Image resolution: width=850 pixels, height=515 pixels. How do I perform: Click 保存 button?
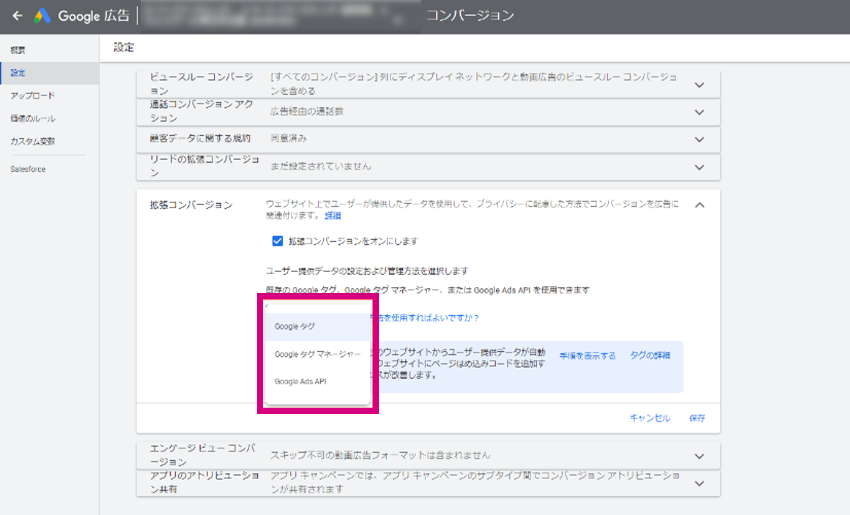click(x=697, y=418)
